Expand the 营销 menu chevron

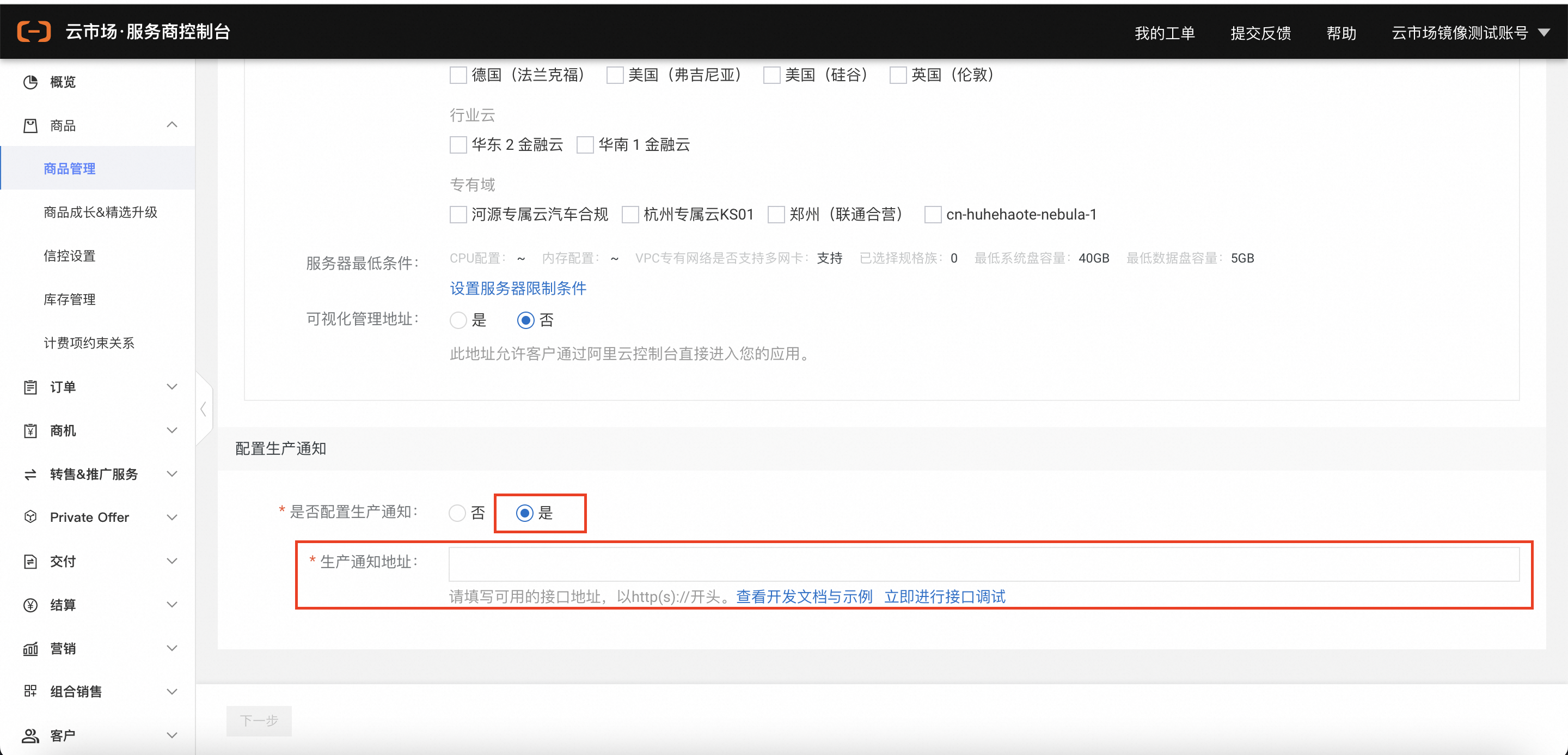pyautogui.click(x=172, y=648)
